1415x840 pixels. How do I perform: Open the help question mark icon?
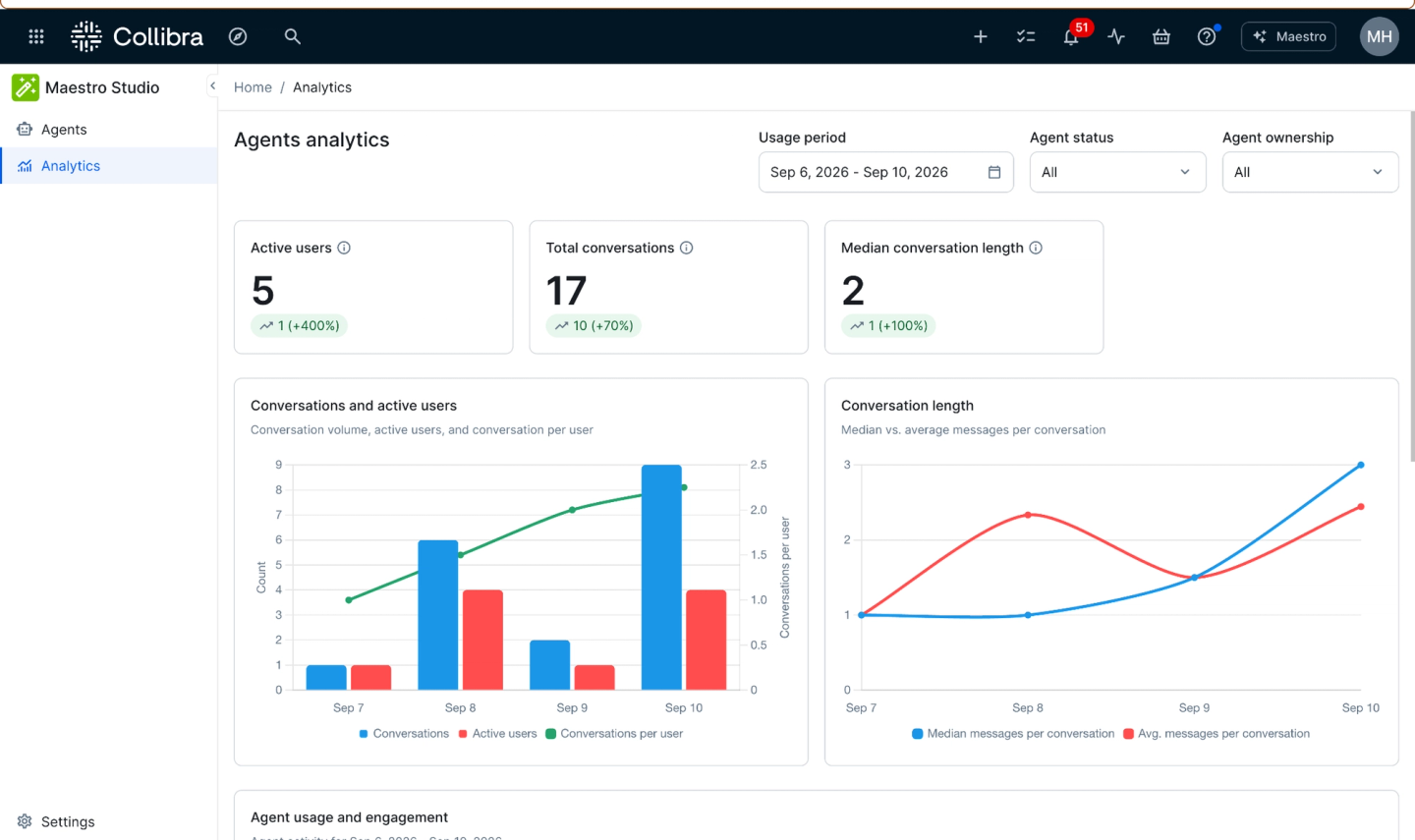(x=1207, y=36)
